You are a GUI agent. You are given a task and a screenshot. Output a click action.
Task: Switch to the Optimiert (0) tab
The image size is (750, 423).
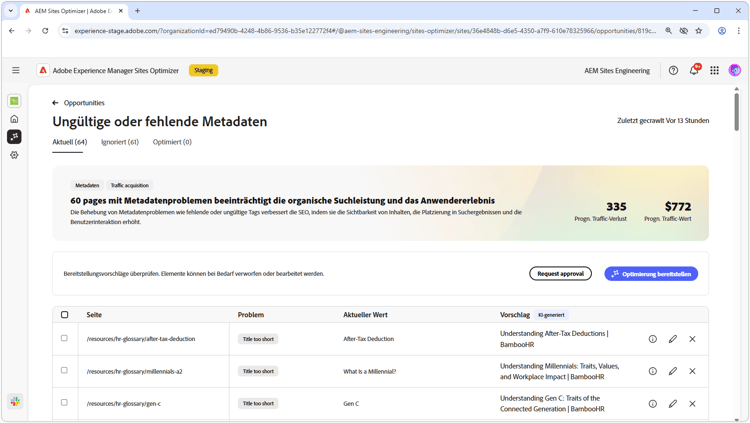[x=172, y=142]
